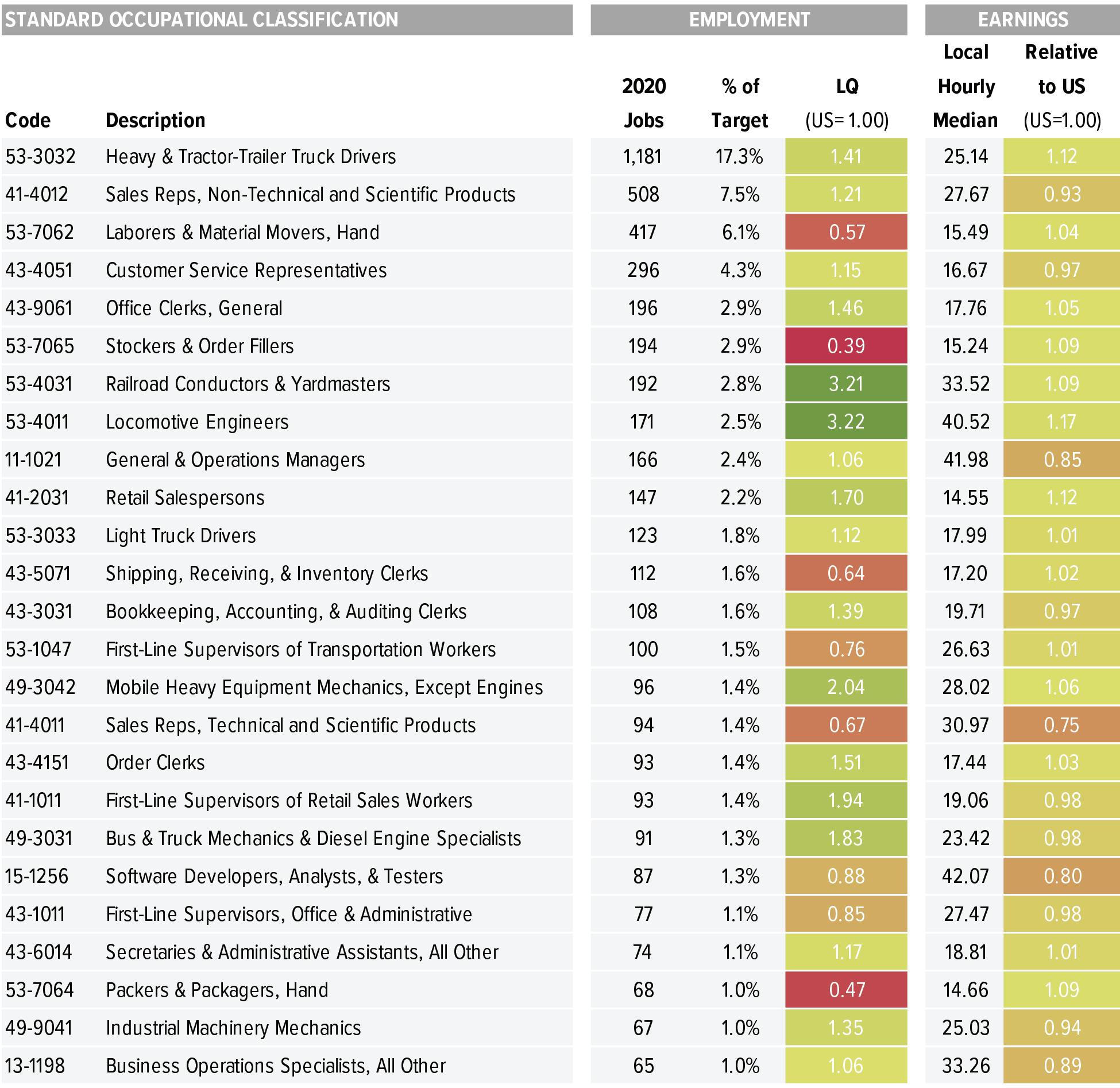The width and height of the screenshot is (1120, 1088).
Task: Select the Retail Salespersons description
Action: click(x=185, y=497)
